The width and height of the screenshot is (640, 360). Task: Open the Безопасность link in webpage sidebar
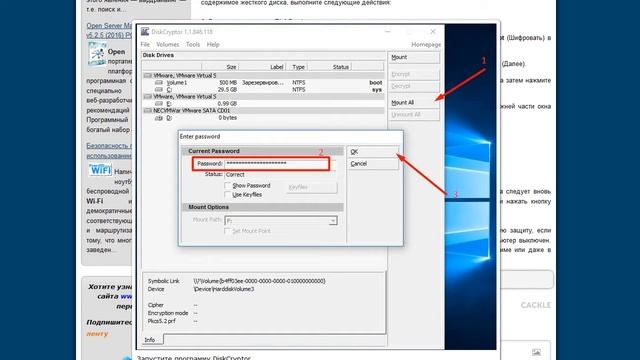(109, 151)
